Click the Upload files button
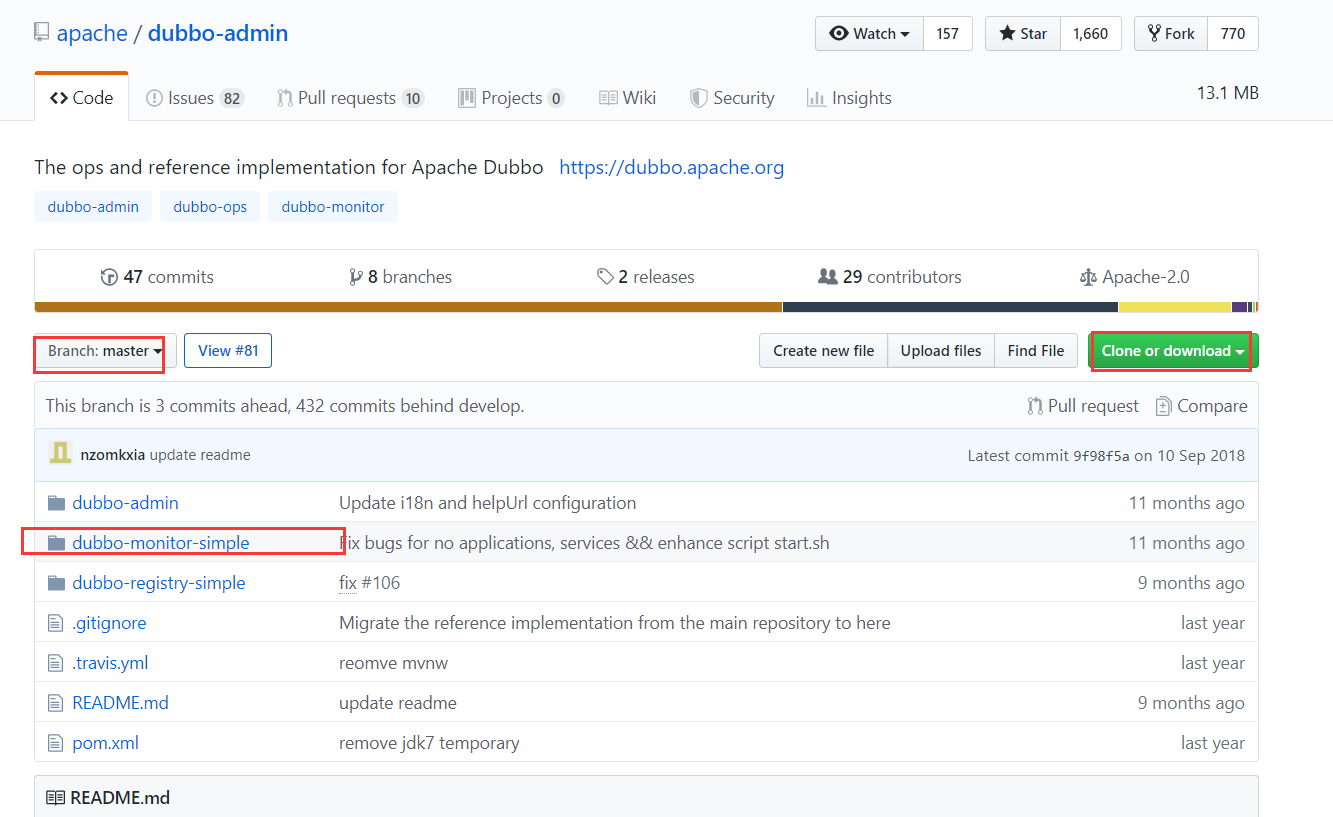 941,351
